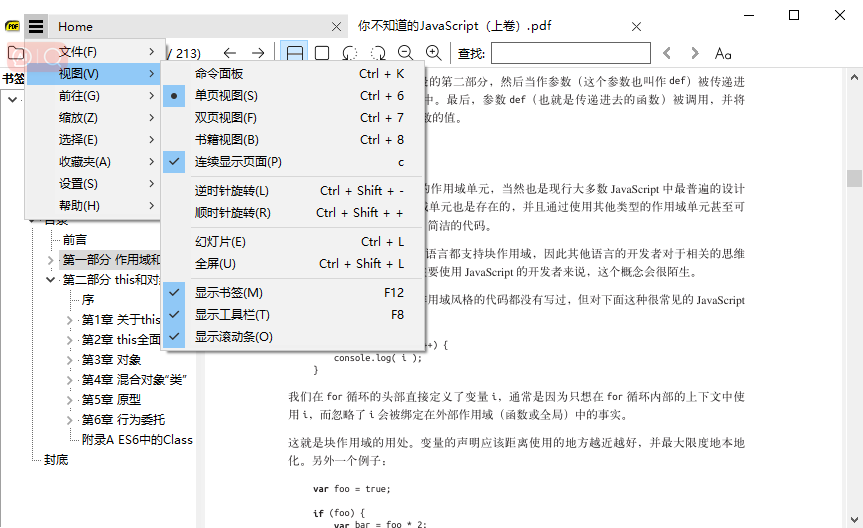
Task: Switch to 你不知道的JavaScript（上卷）.pdf tab
Action: coord(454,26)
